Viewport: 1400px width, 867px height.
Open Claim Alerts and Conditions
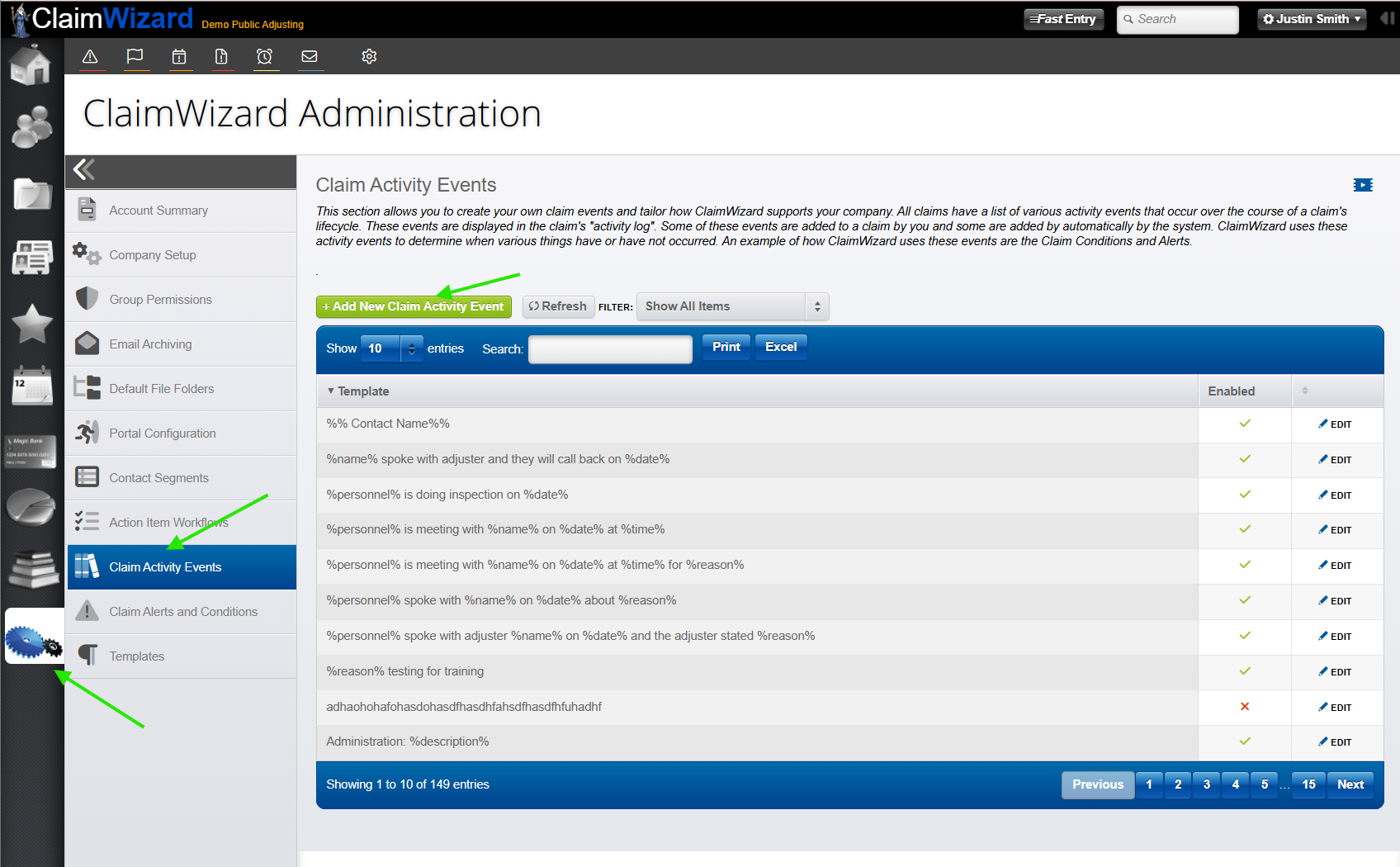(x=181, y=612)
